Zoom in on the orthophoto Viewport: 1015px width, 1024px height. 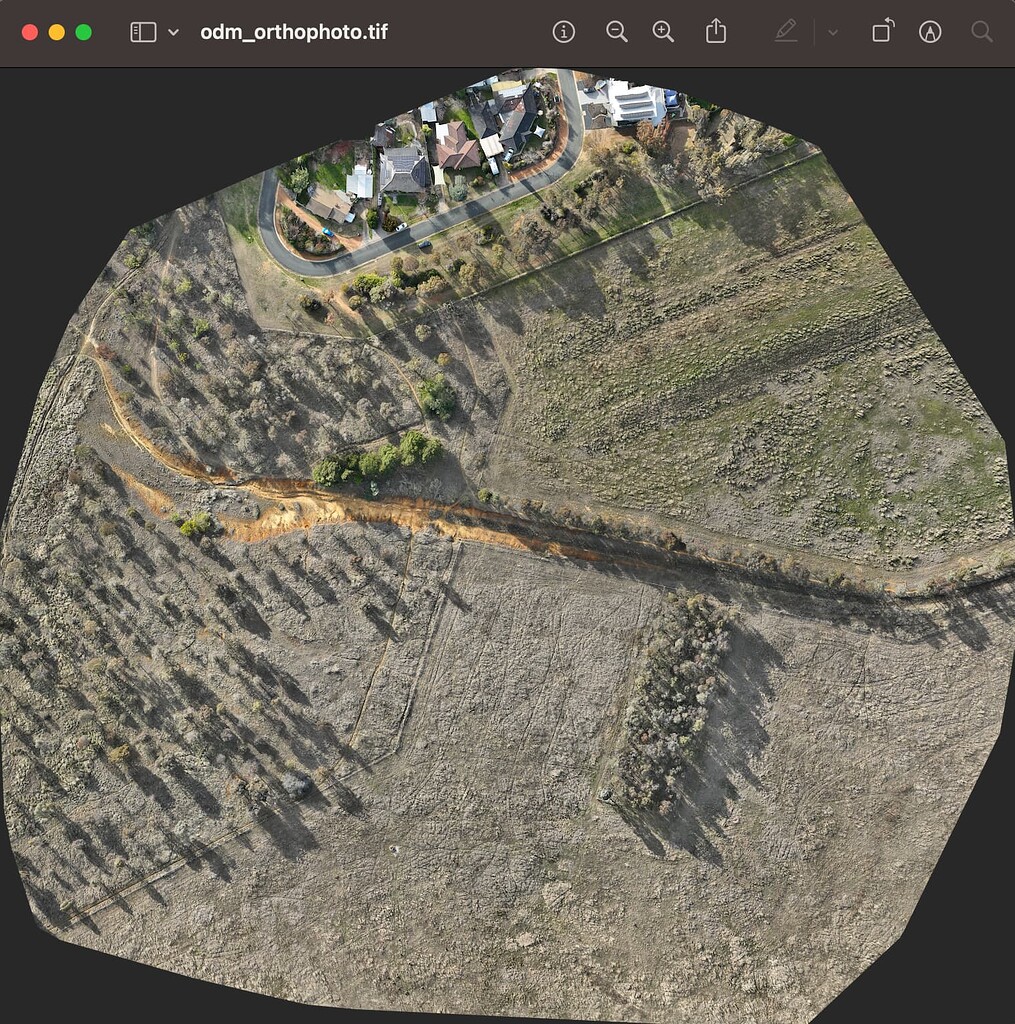pos(663,31)
